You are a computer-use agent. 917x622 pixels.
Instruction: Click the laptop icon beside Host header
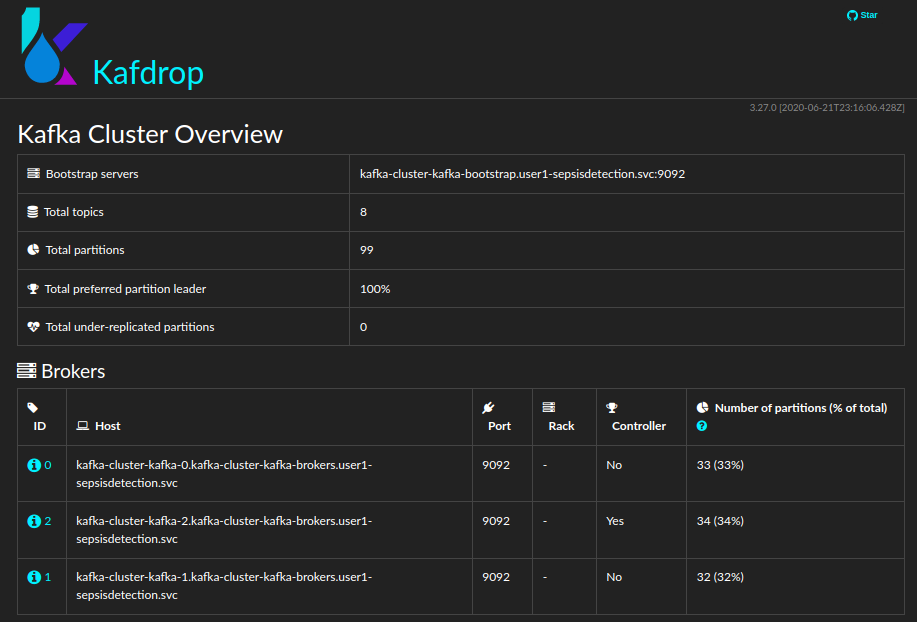82,426
